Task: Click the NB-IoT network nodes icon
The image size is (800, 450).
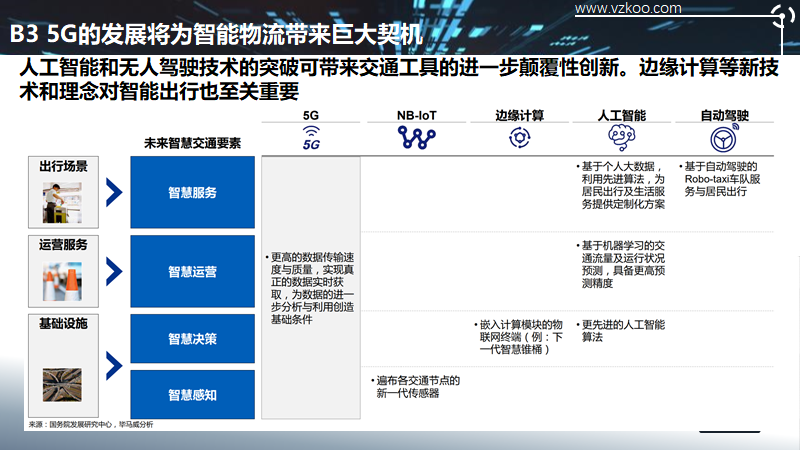Action: tap(416, 138)
